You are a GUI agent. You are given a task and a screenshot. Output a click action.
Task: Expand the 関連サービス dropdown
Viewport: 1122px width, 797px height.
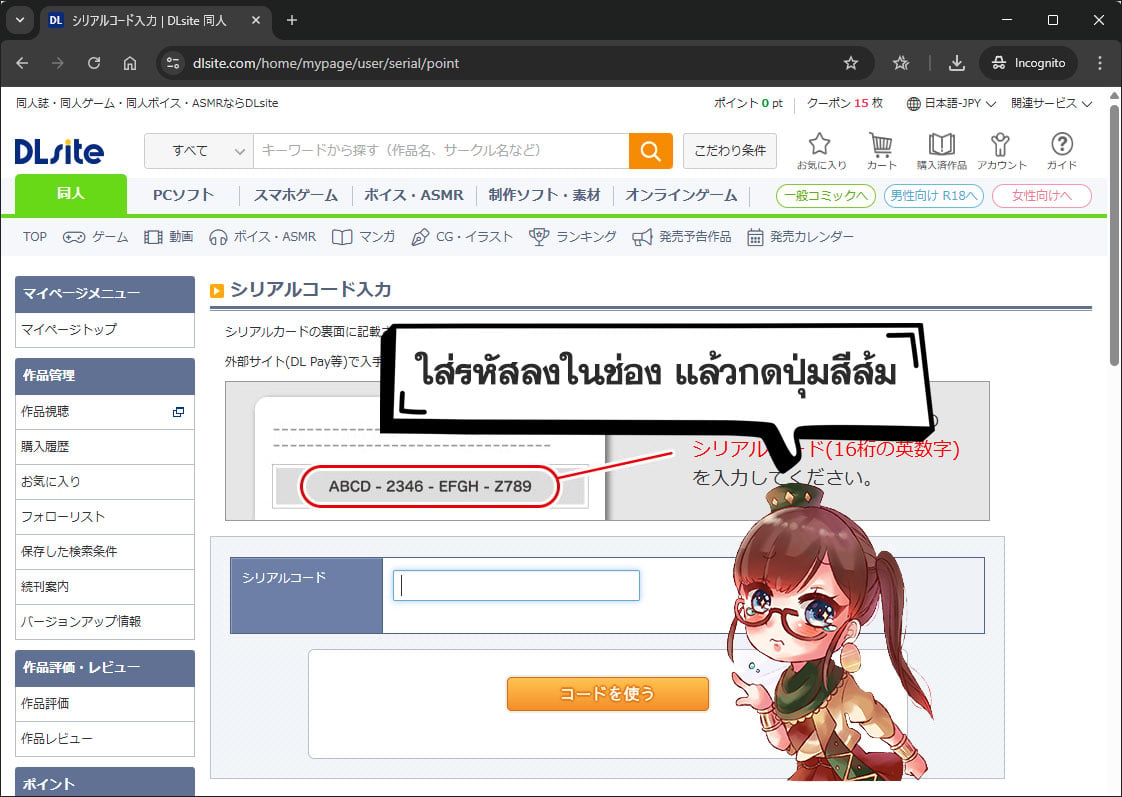click(x=1051, y=104)
